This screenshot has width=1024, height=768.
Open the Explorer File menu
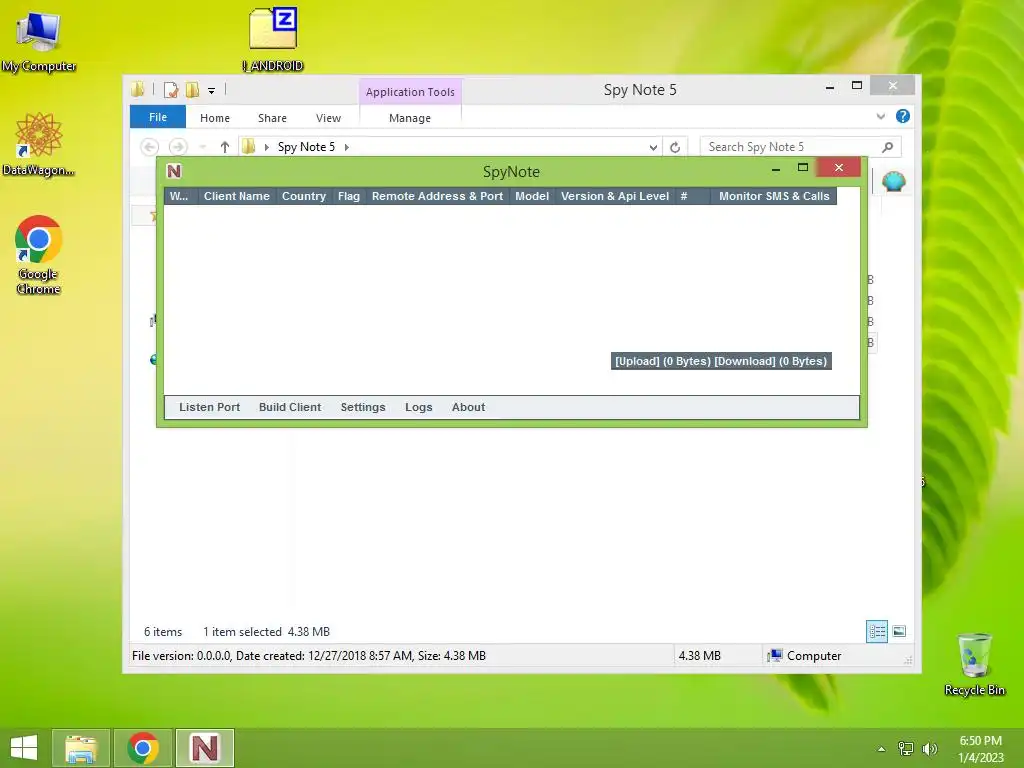[x=158, y=117]
